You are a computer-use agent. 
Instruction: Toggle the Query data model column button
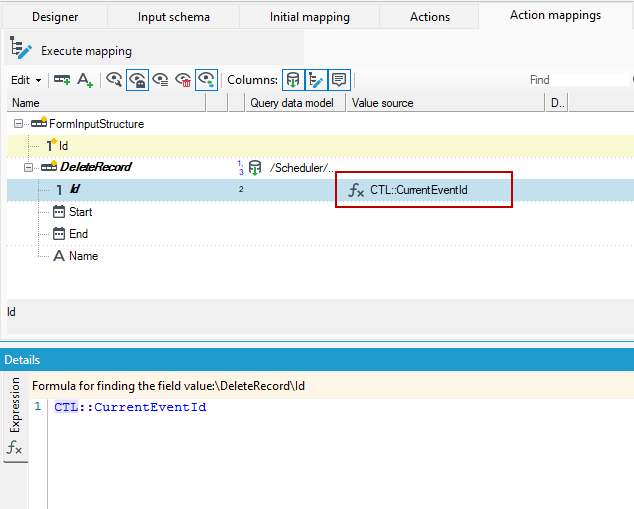click(x=293, y=80)
